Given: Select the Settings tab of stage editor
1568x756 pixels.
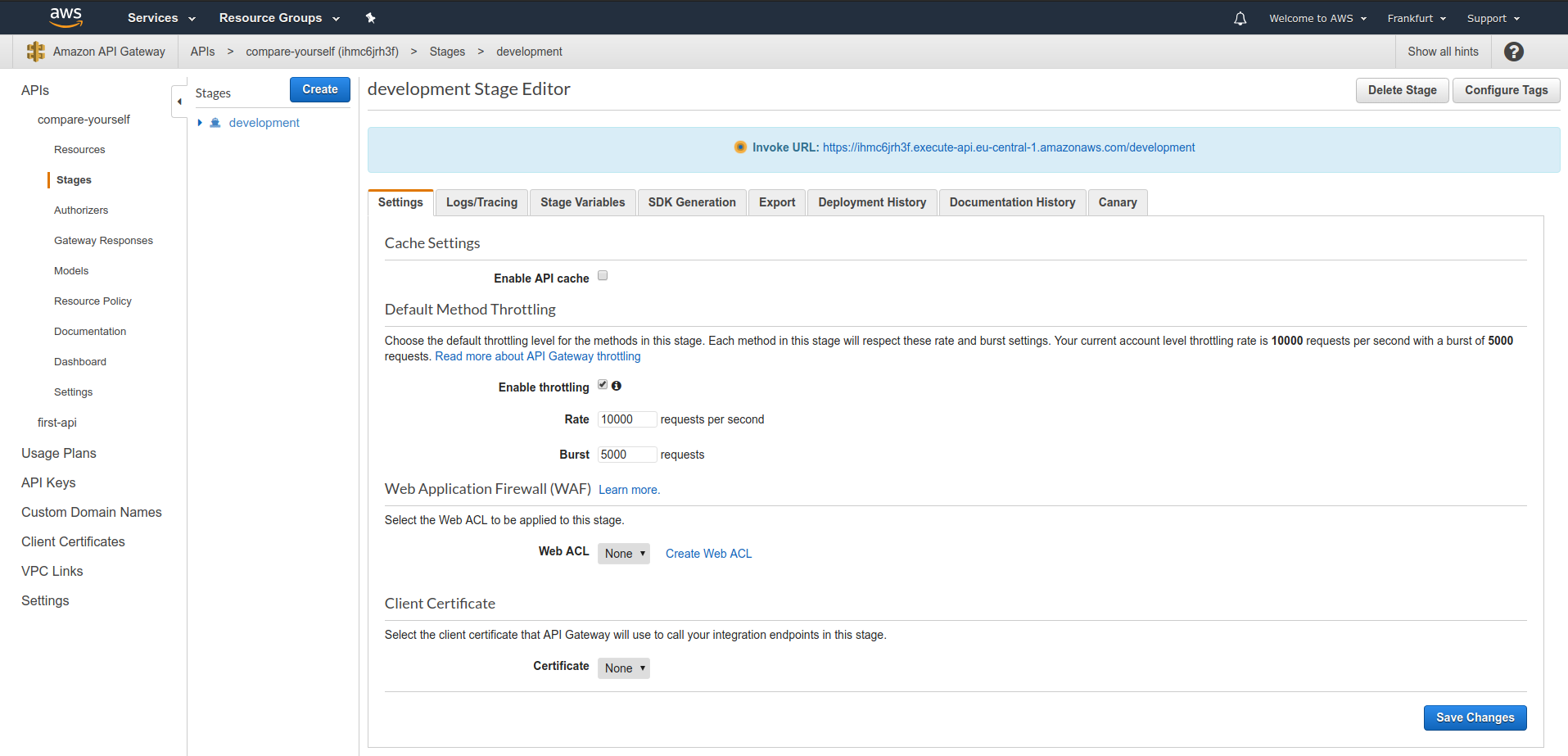Looking at the screenshot, I should pyautogui.click(x=400, y=202).
